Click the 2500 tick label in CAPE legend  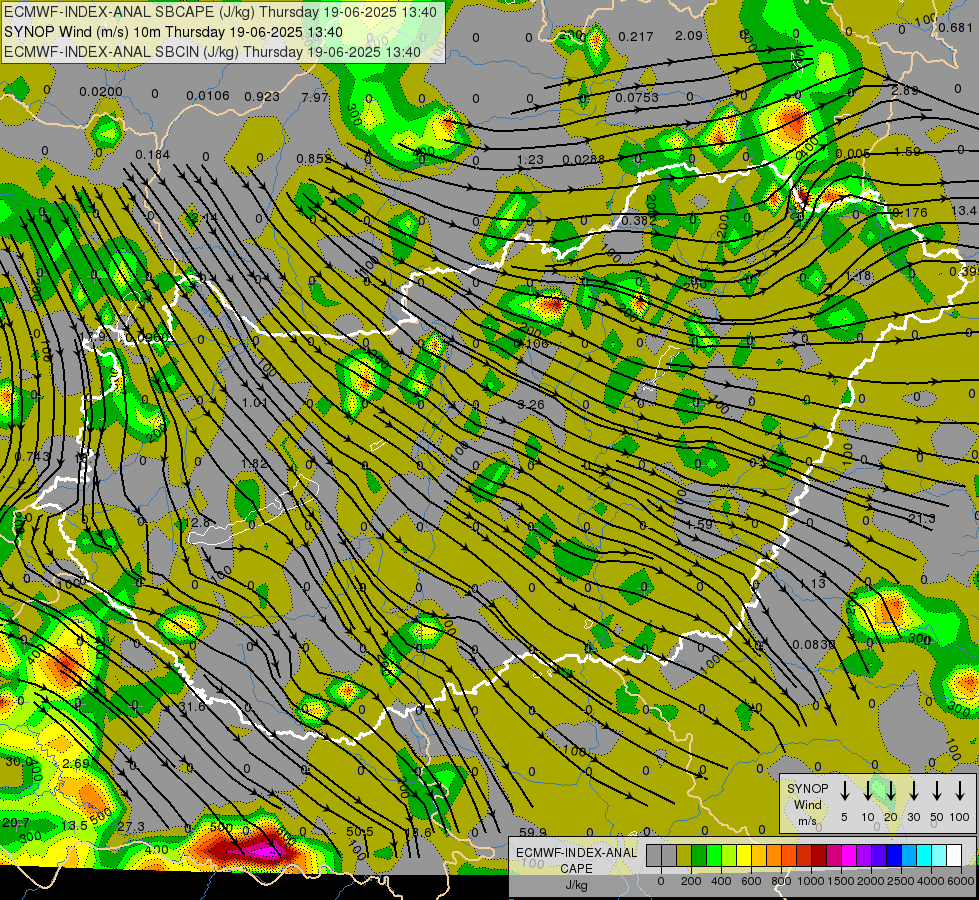[x=901, y=881]
